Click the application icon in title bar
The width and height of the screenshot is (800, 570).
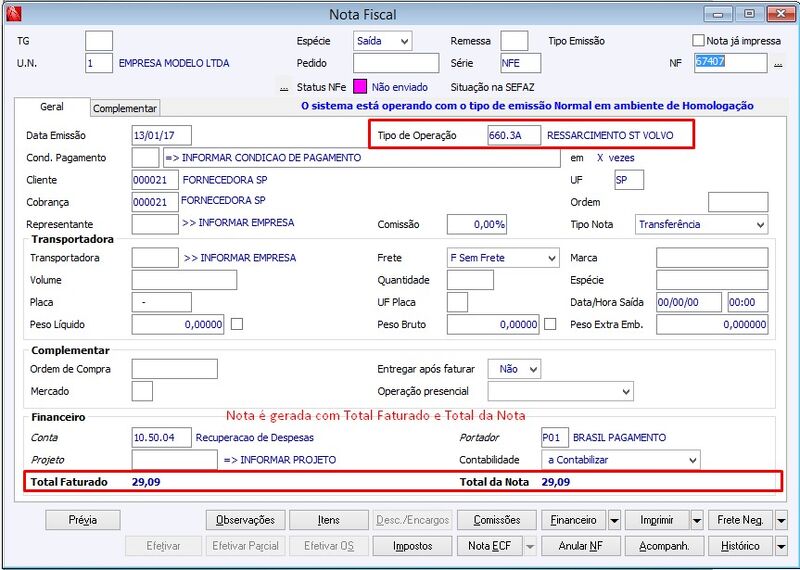click(14, 14)
